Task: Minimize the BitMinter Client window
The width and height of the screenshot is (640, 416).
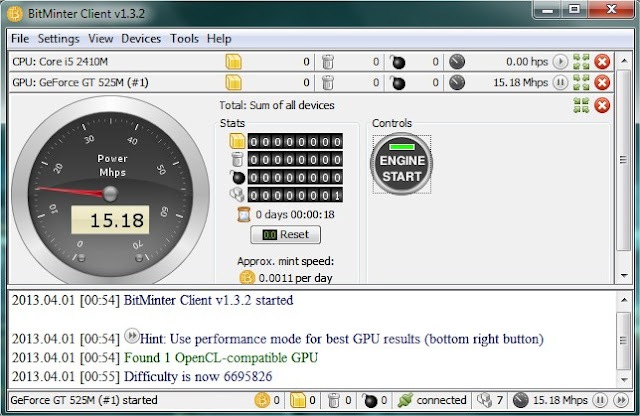Action: (547, 10)
